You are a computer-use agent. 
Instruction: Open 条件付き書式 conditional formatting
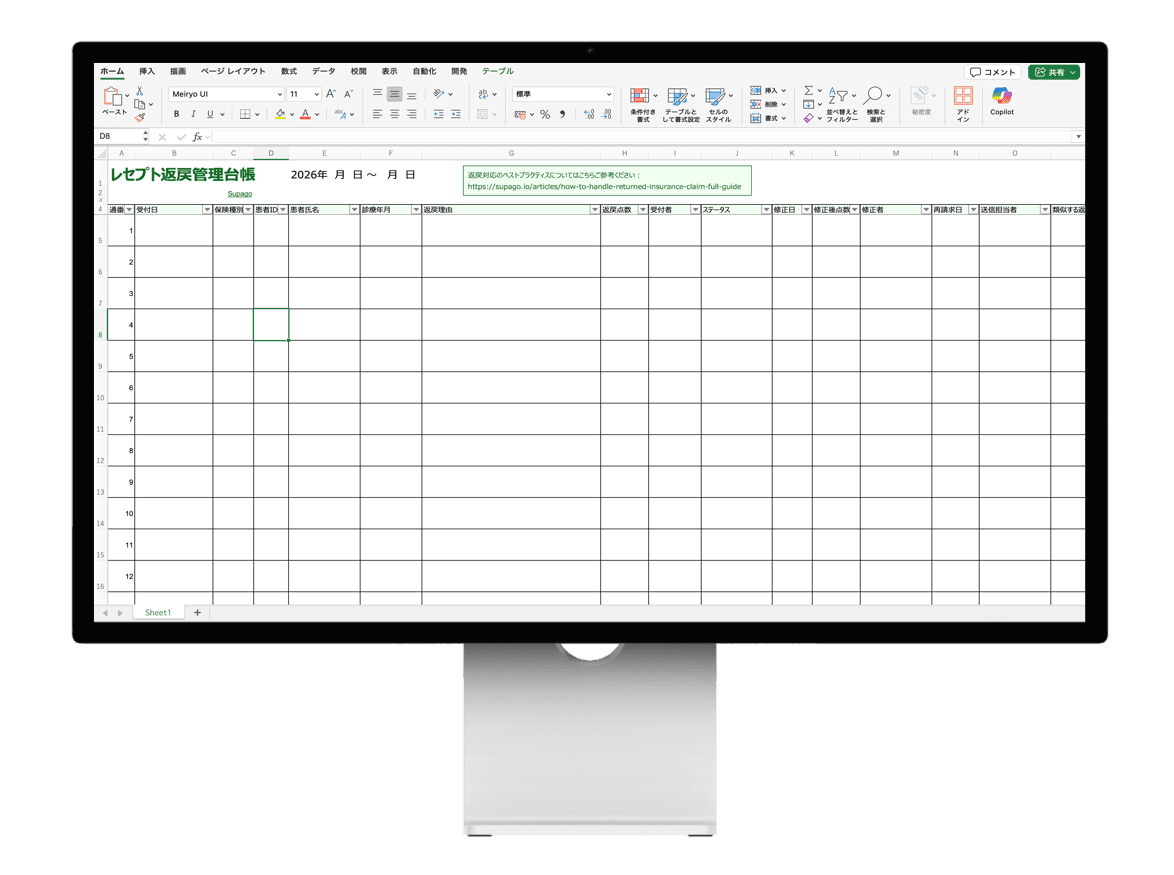click(x=640, y=96)
